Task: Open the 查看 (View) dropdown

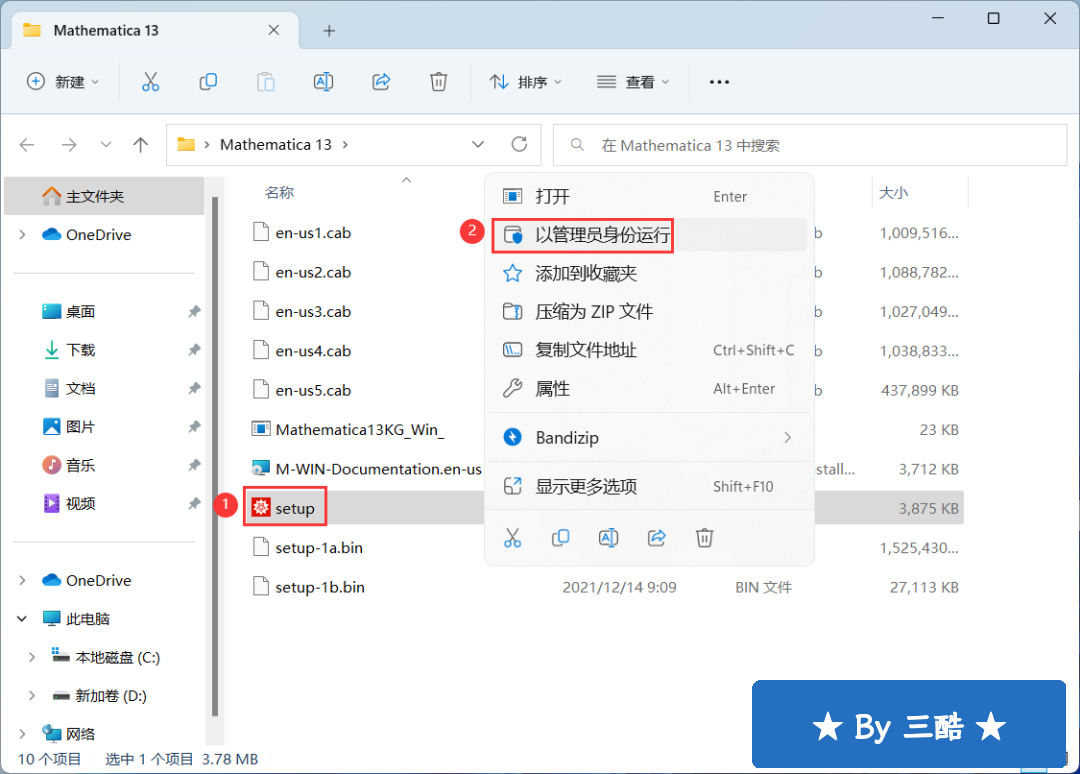Action: click(x=633, y=82)
